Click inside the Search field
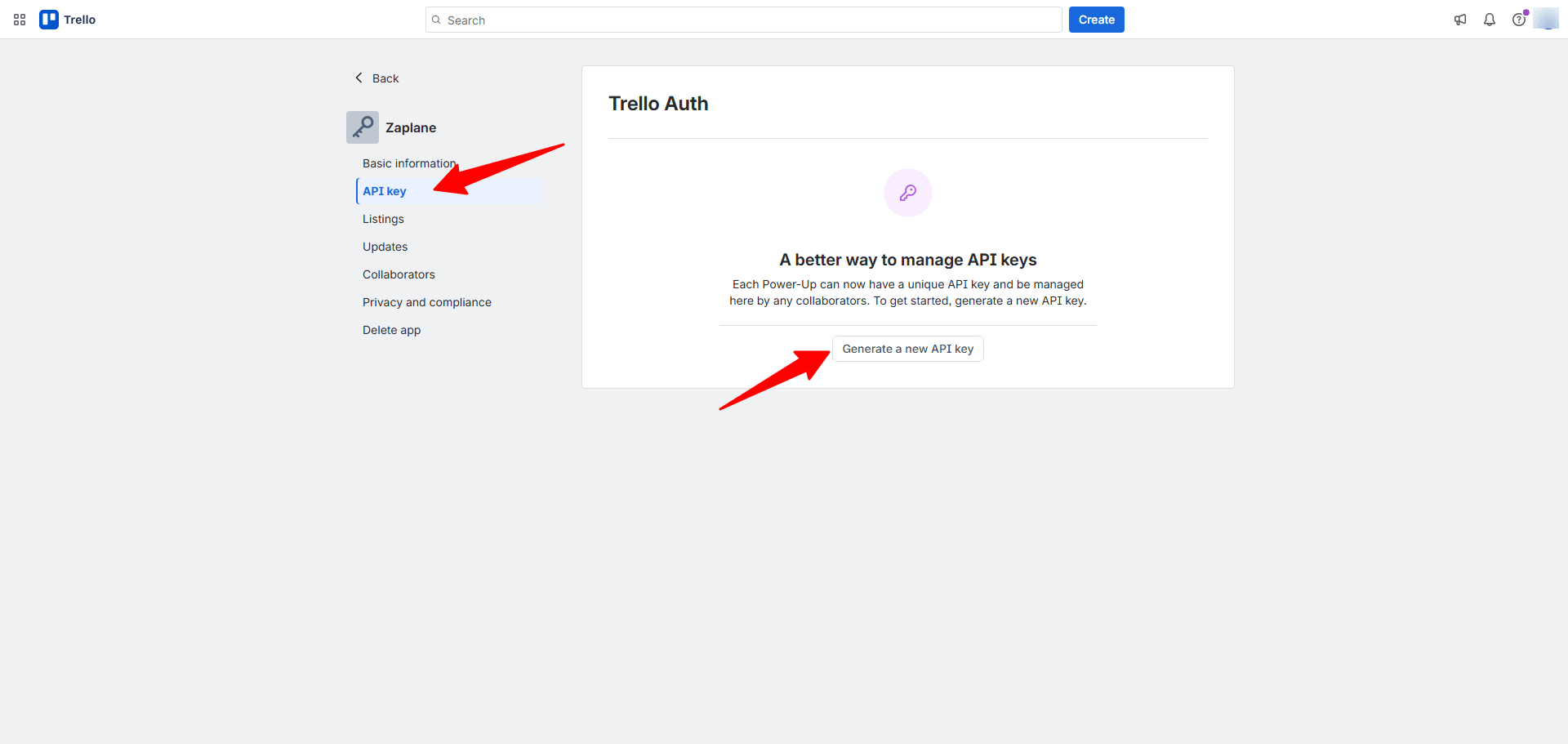 tap(743, 20)
